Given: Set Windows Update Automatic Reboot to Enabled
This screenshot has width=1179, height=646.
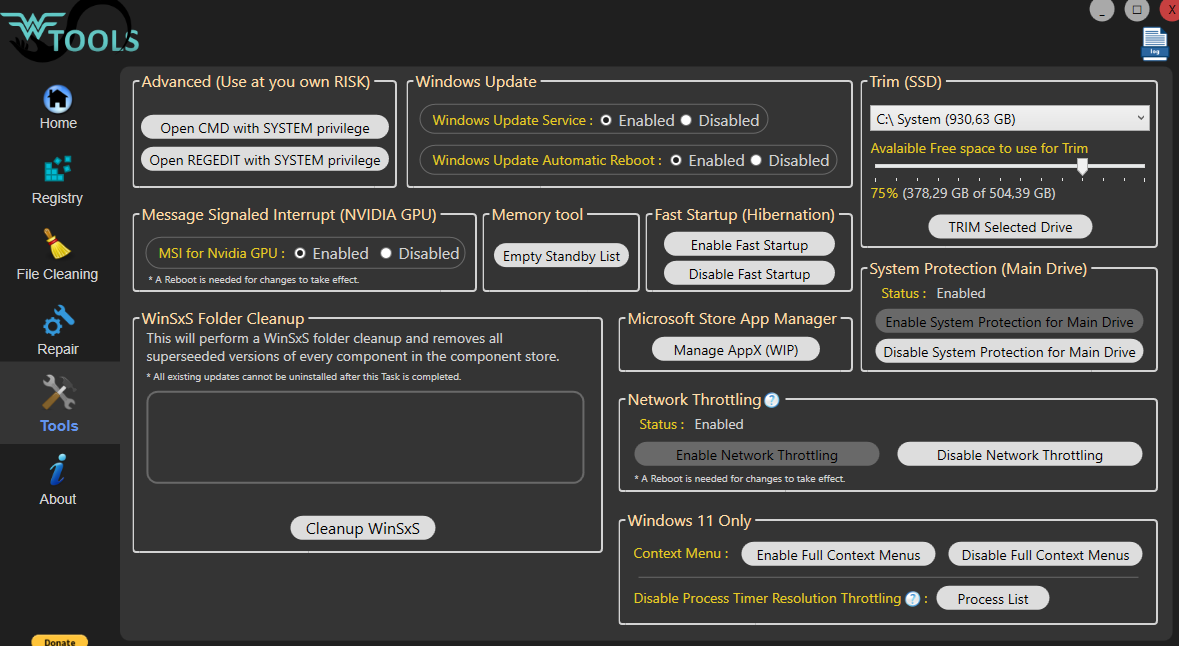Looking at the screenshot, I should point(676,160).
